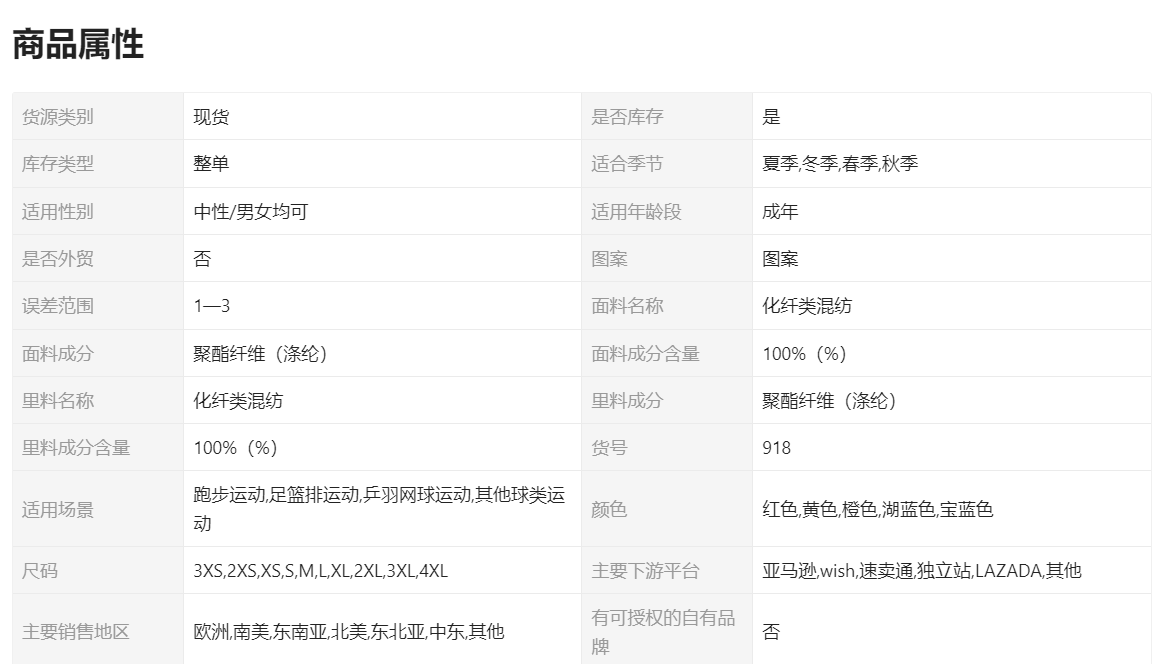This screenshot has width=1152, height=664.
Task: Click the 是否外贸 label cell
Action: pyautogui.click(x=58, y=259)
